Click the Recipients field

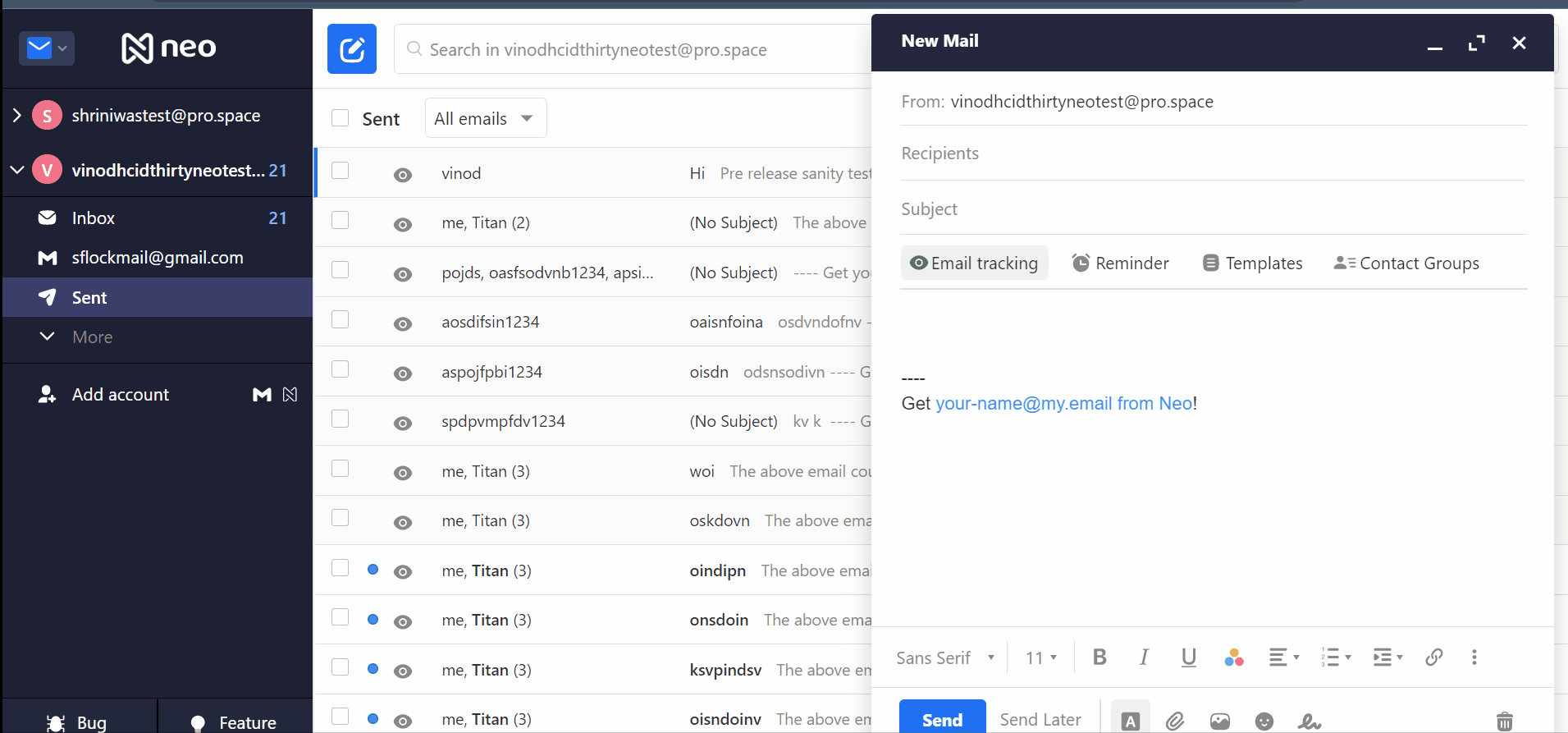pos(1214,153)
